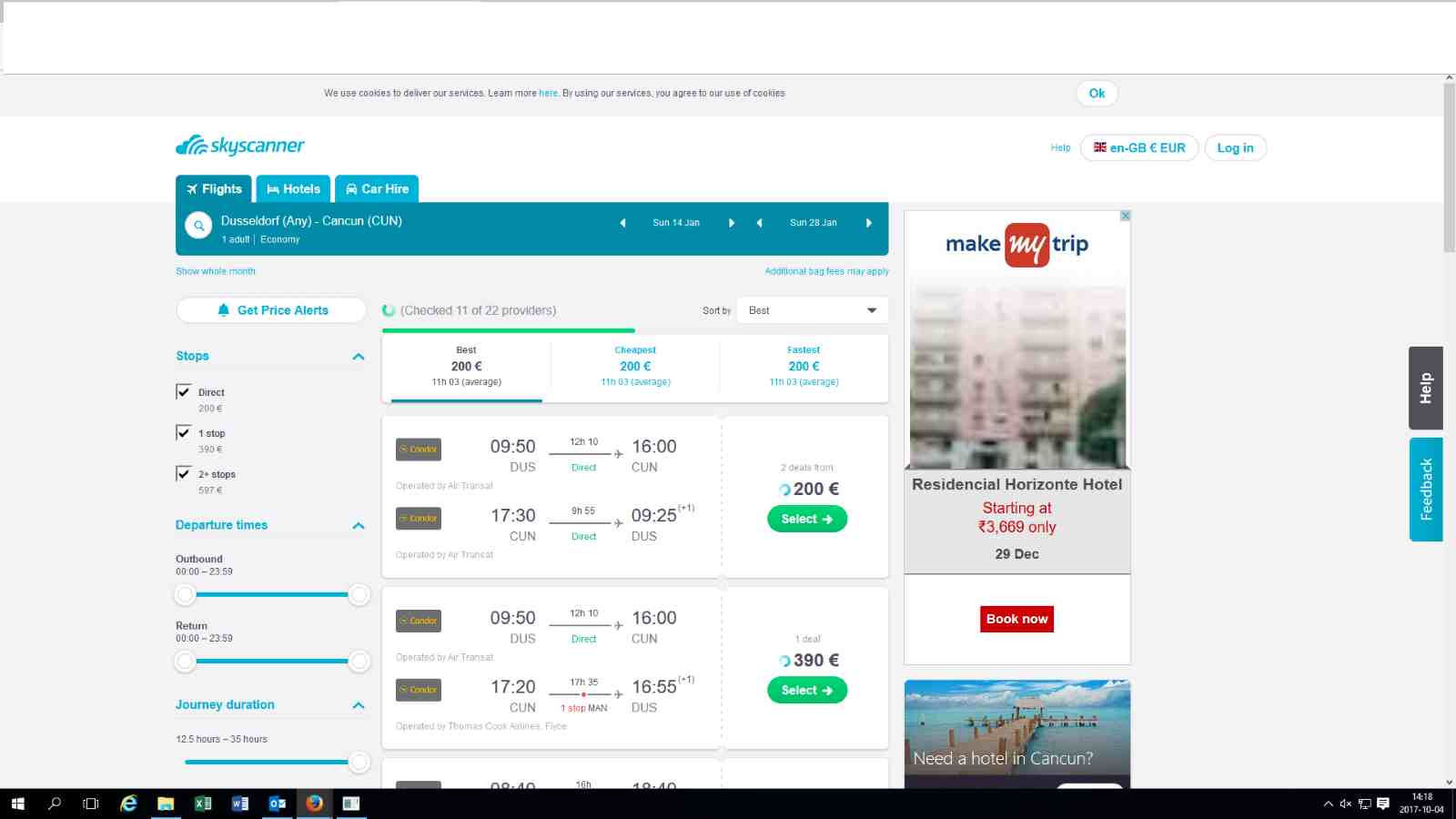Click the Skyscanner logo
The image size is (1456, 819).
240,146
